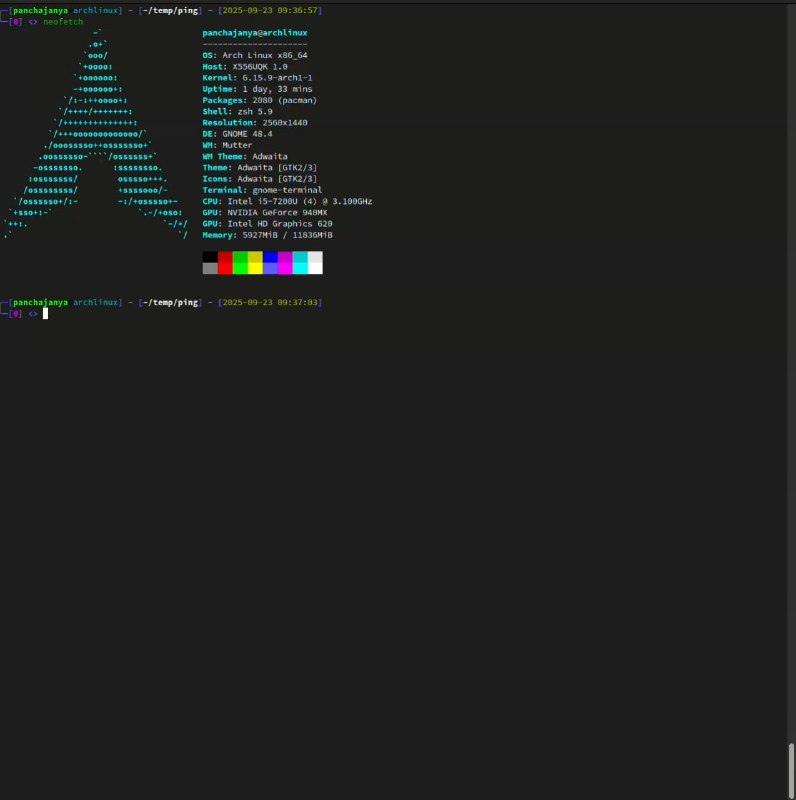The width and height of the screenshot is (796, 800).
Task: Click the Terminal gnome-terminal info line
Action: (x=262, y=190)
